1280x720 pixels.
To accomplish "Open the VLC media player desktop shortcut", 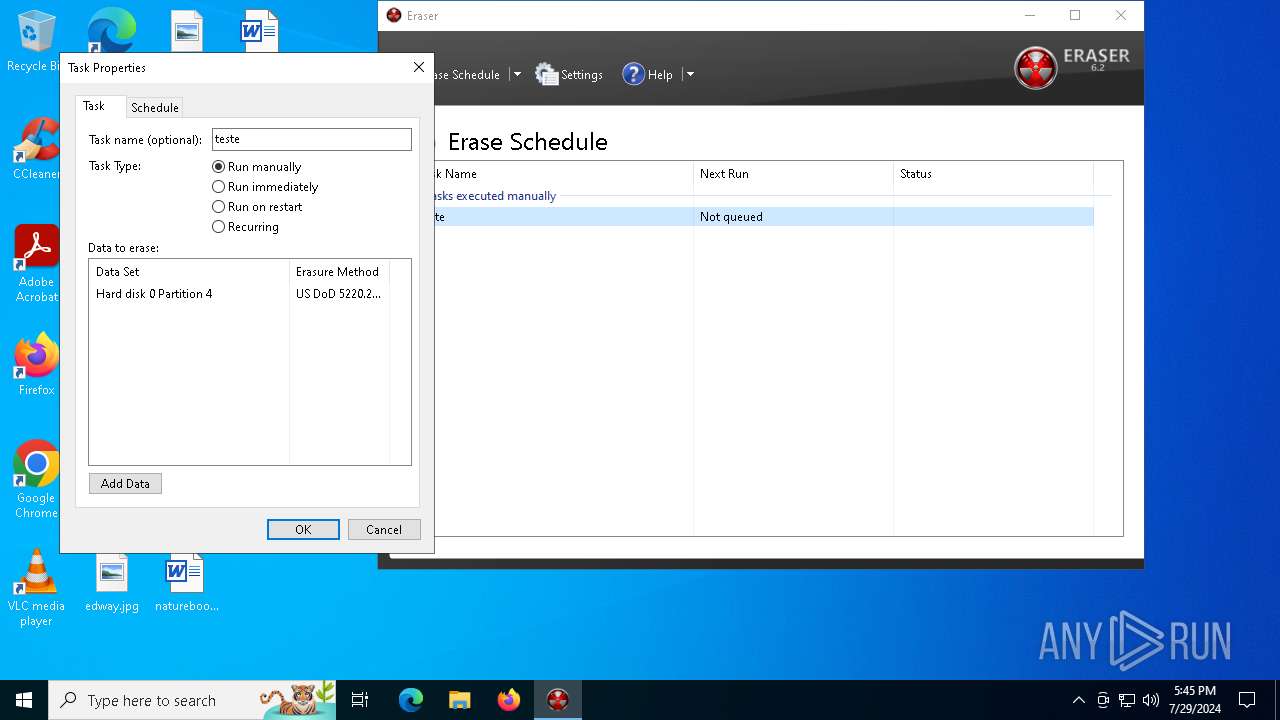I will [x=36, y=588].
